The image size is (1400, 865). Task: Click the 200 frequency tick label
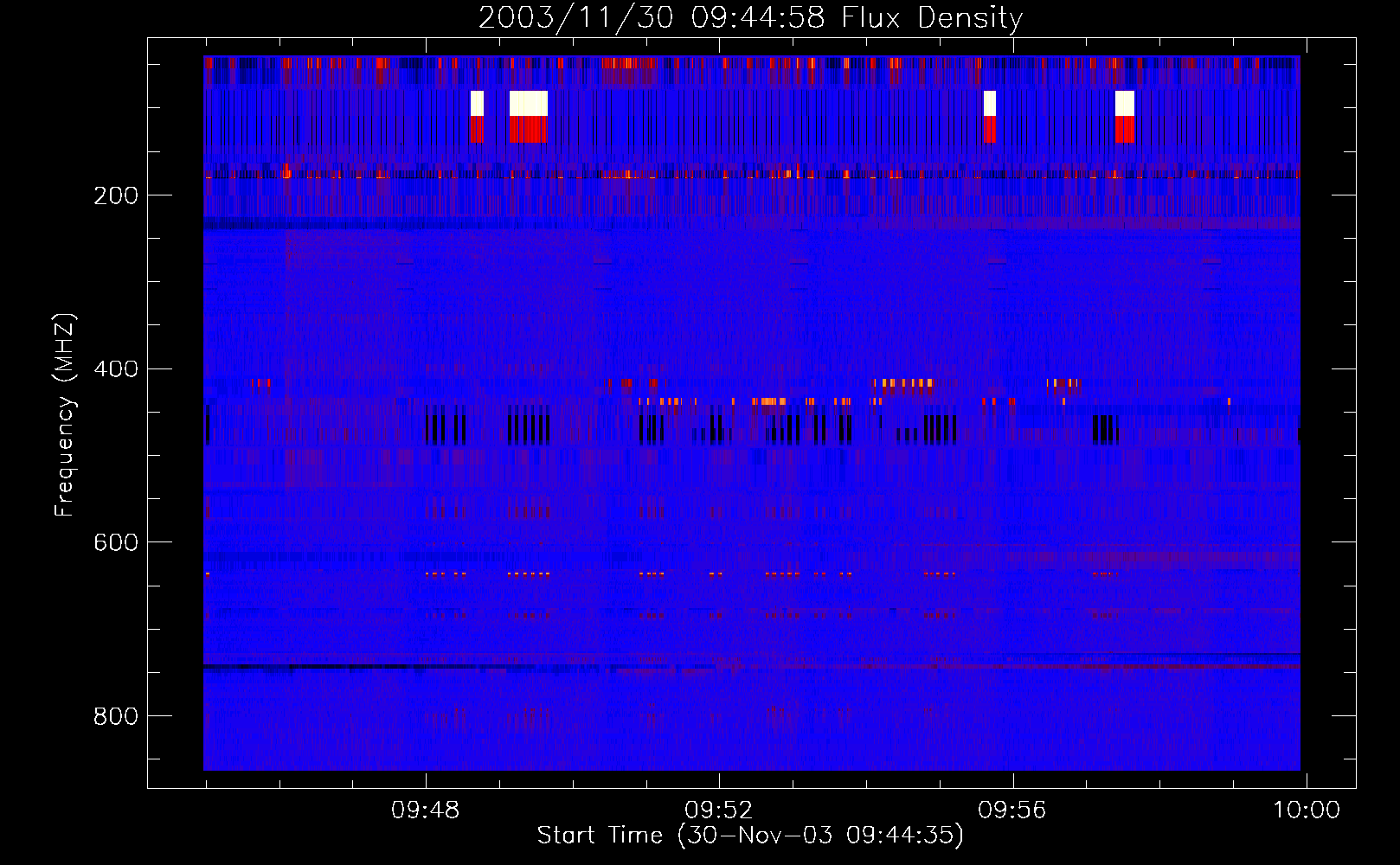pos(116,195)
